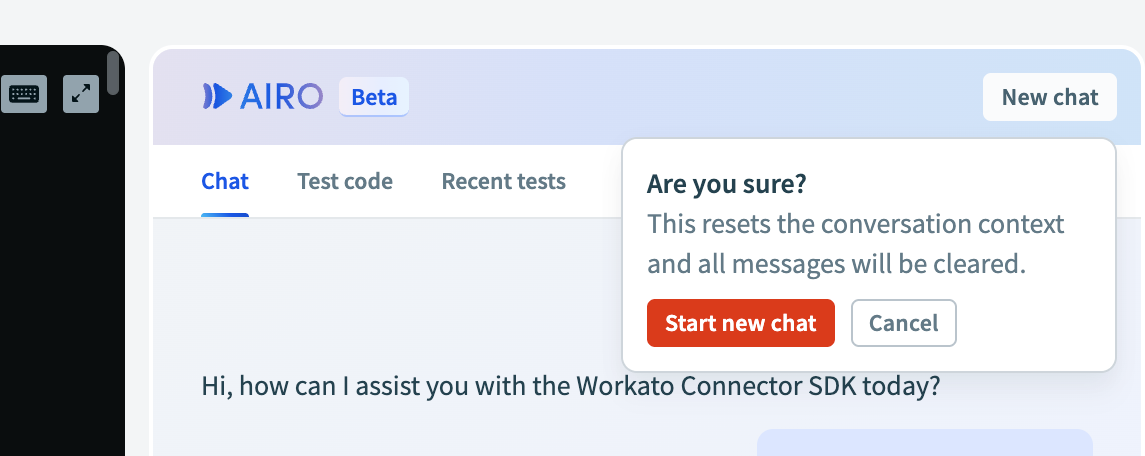Switch to the Chat tab
The image size is (1145, 456).
[x=225, y=181]
